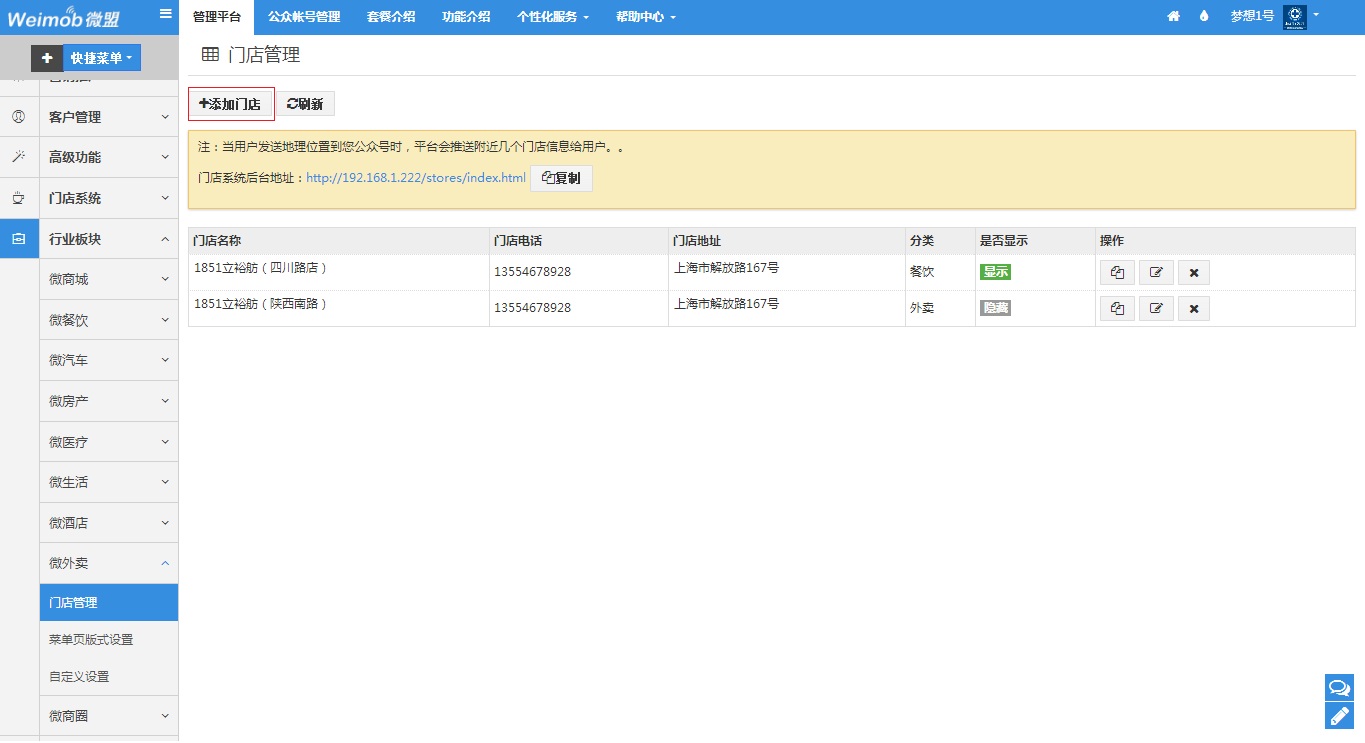
Task: Toggle the gray 隐藏 status badge
Action: [x=995, y=308]
